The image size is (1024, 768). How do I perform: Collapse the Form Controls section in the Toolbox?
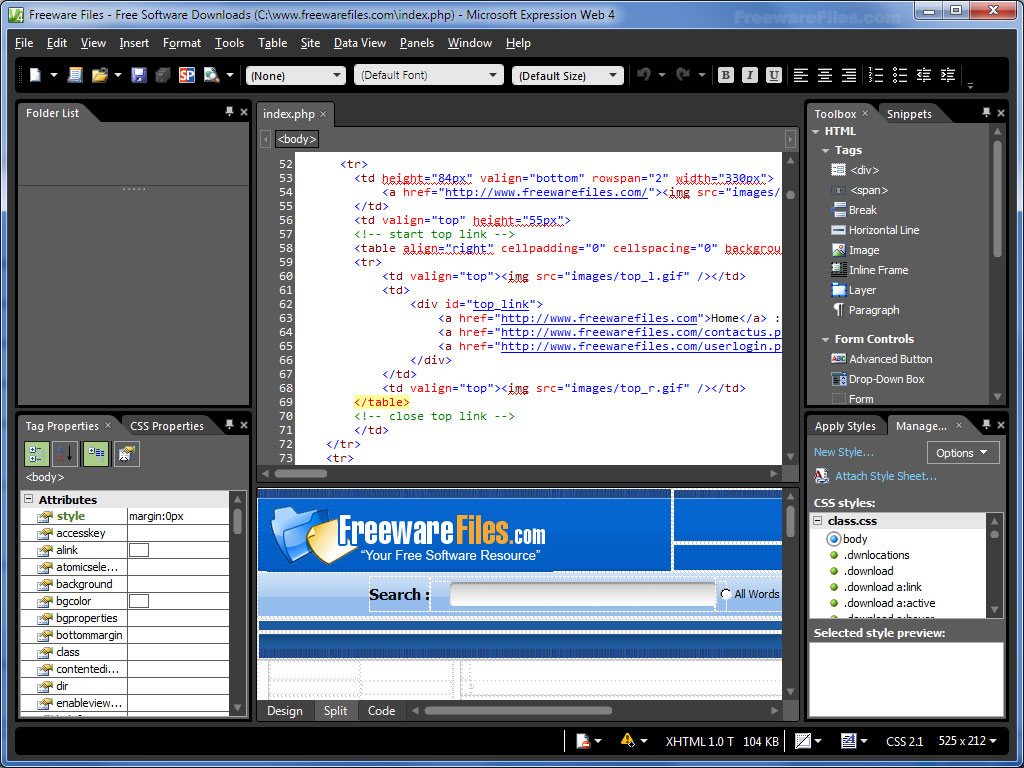[825, 340]
